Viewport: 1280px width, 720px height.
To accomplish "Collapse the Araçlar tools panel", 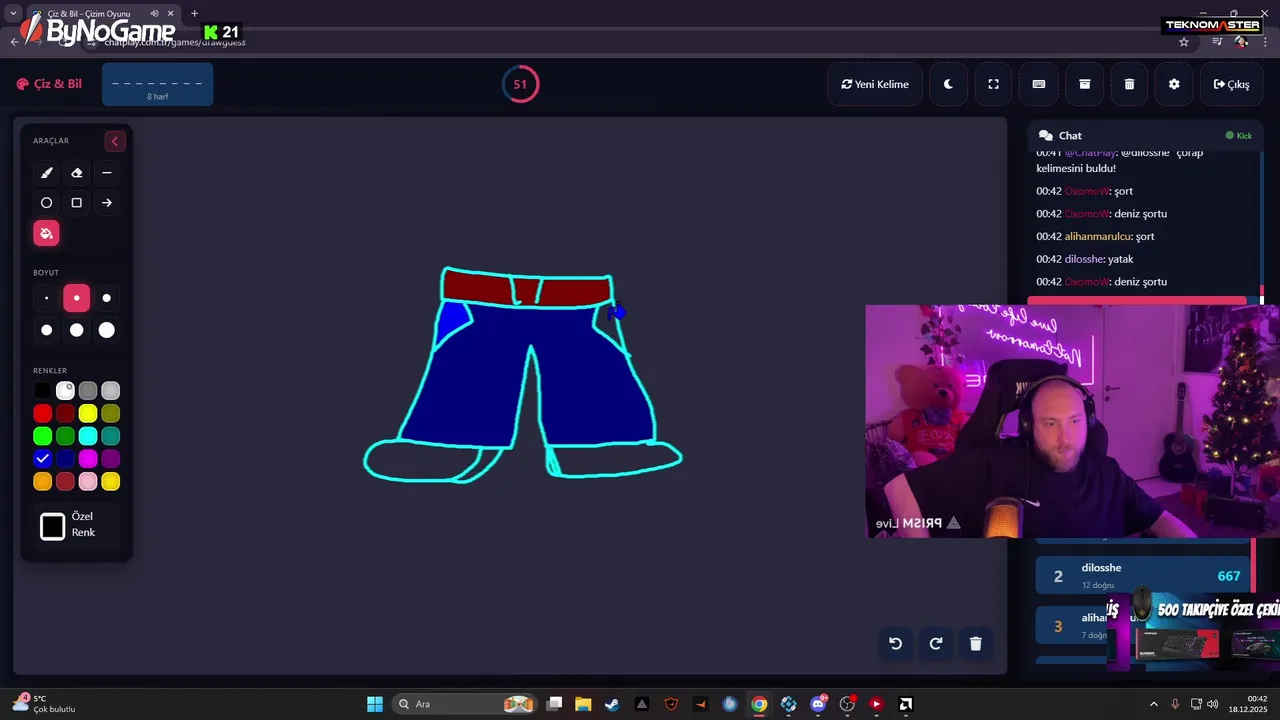I will (114, 141).
